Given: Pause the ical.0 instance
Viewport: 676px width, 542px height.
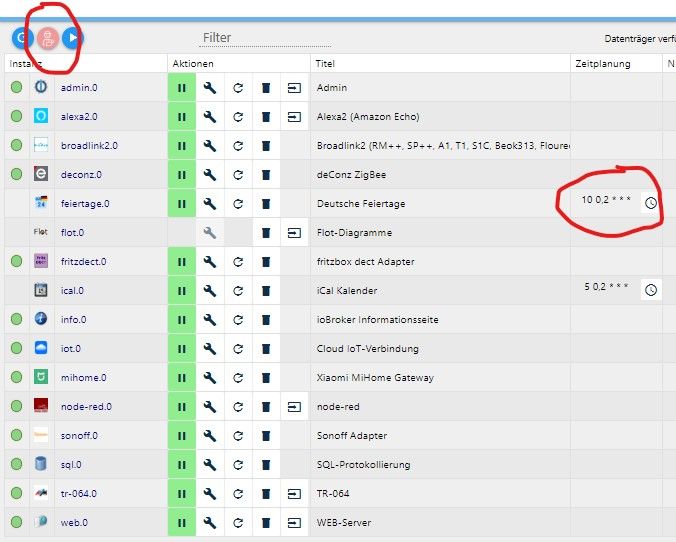Looking at the screenshot, I should [182, 291].
